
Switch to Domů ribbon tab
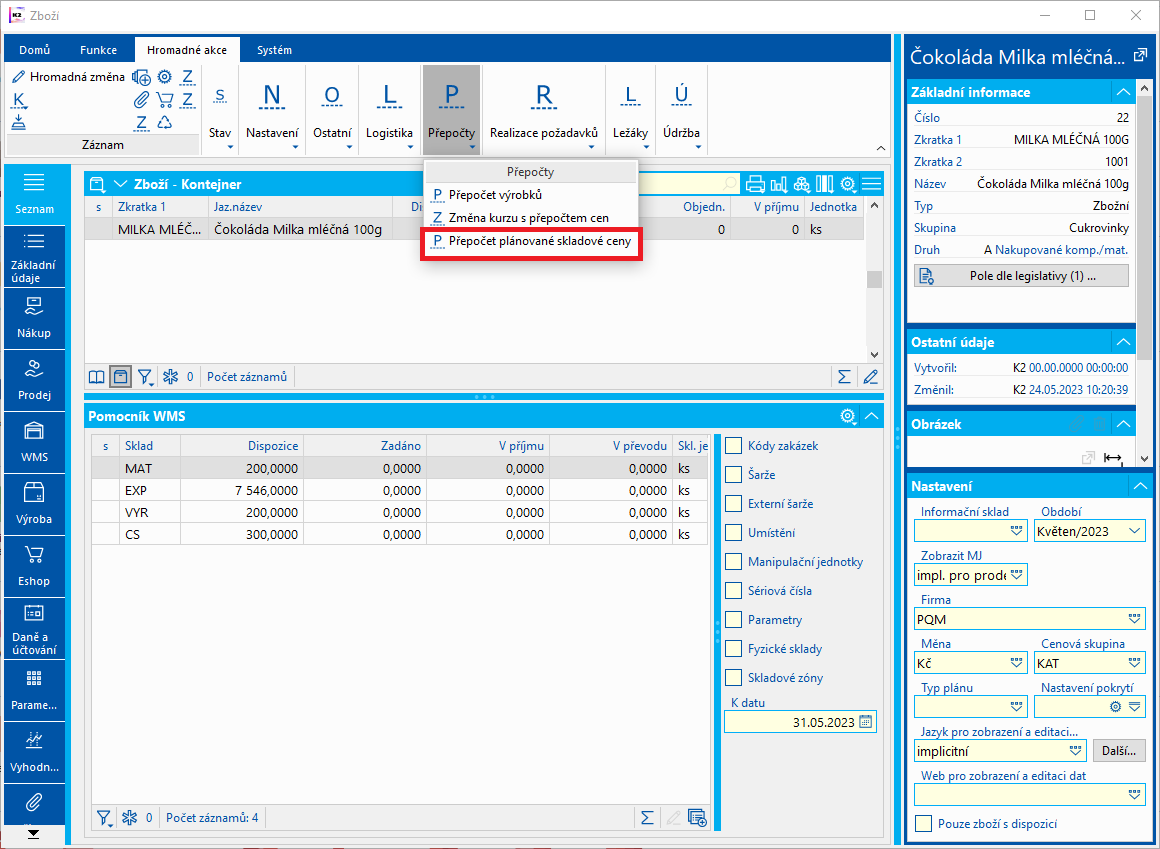point(35,50)
